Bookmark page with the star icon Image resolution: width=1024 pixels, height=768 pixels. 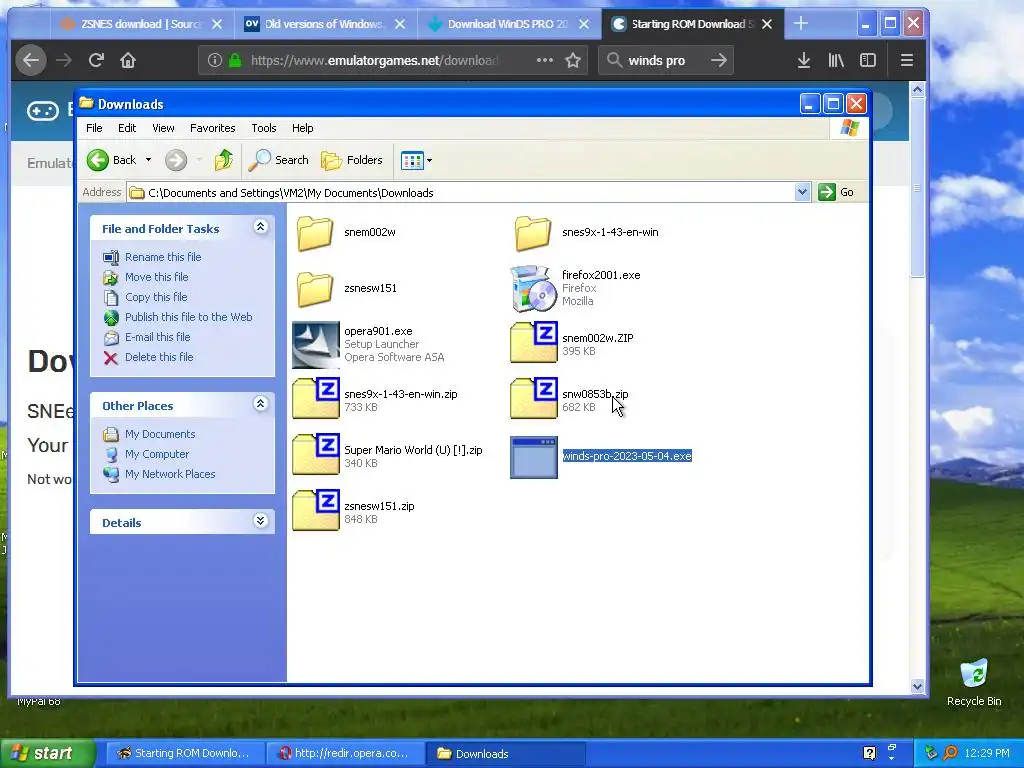click(x=573, y=60)
